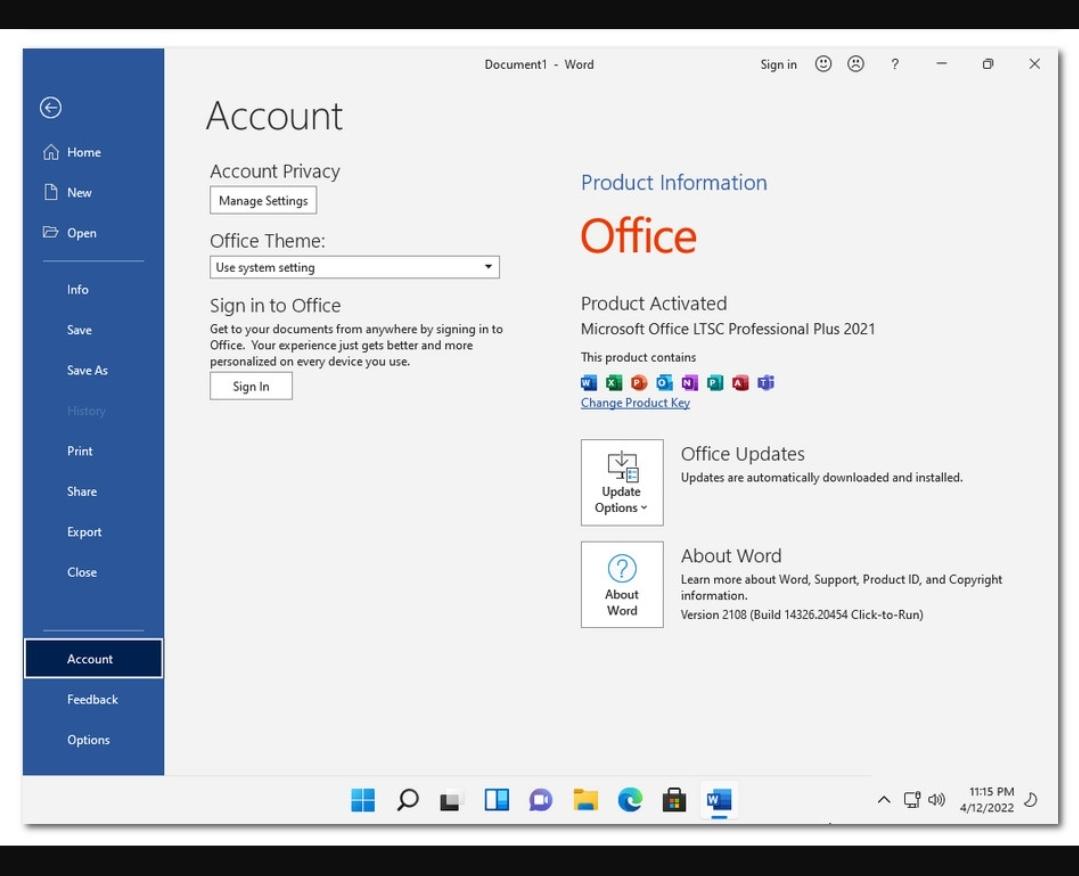Click Sign in on the title bar
Viewport: 1079px width, 876px height.
click(778, 64)
